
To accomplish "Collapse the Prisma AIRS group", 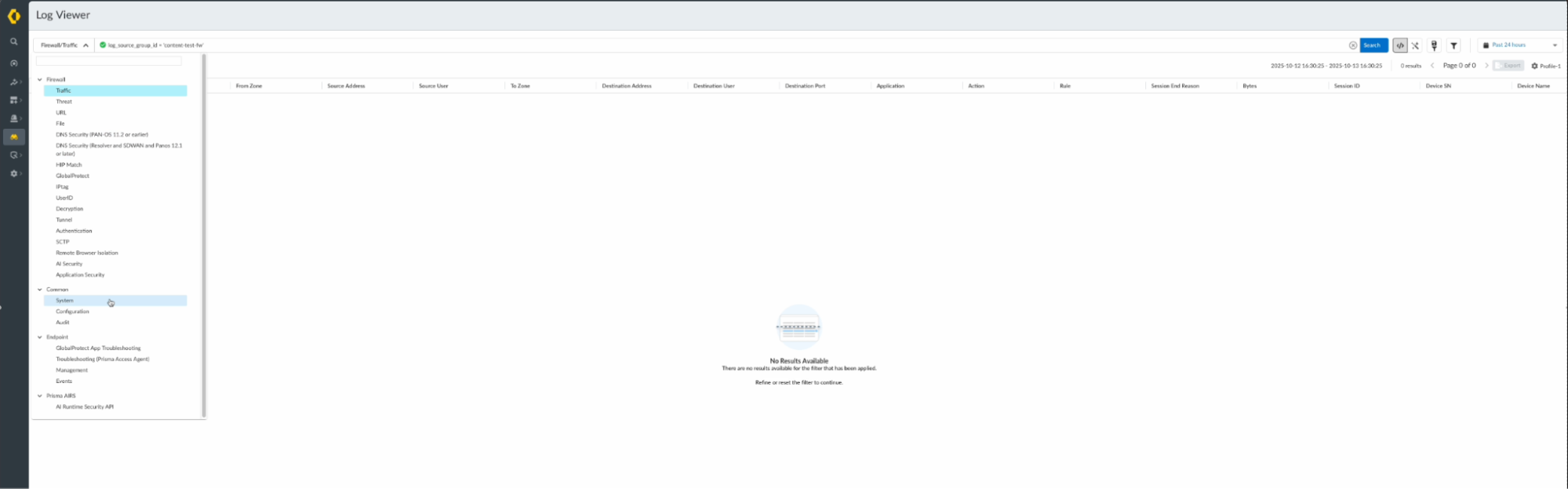I will pyautogui.click(x=40, y=396).
